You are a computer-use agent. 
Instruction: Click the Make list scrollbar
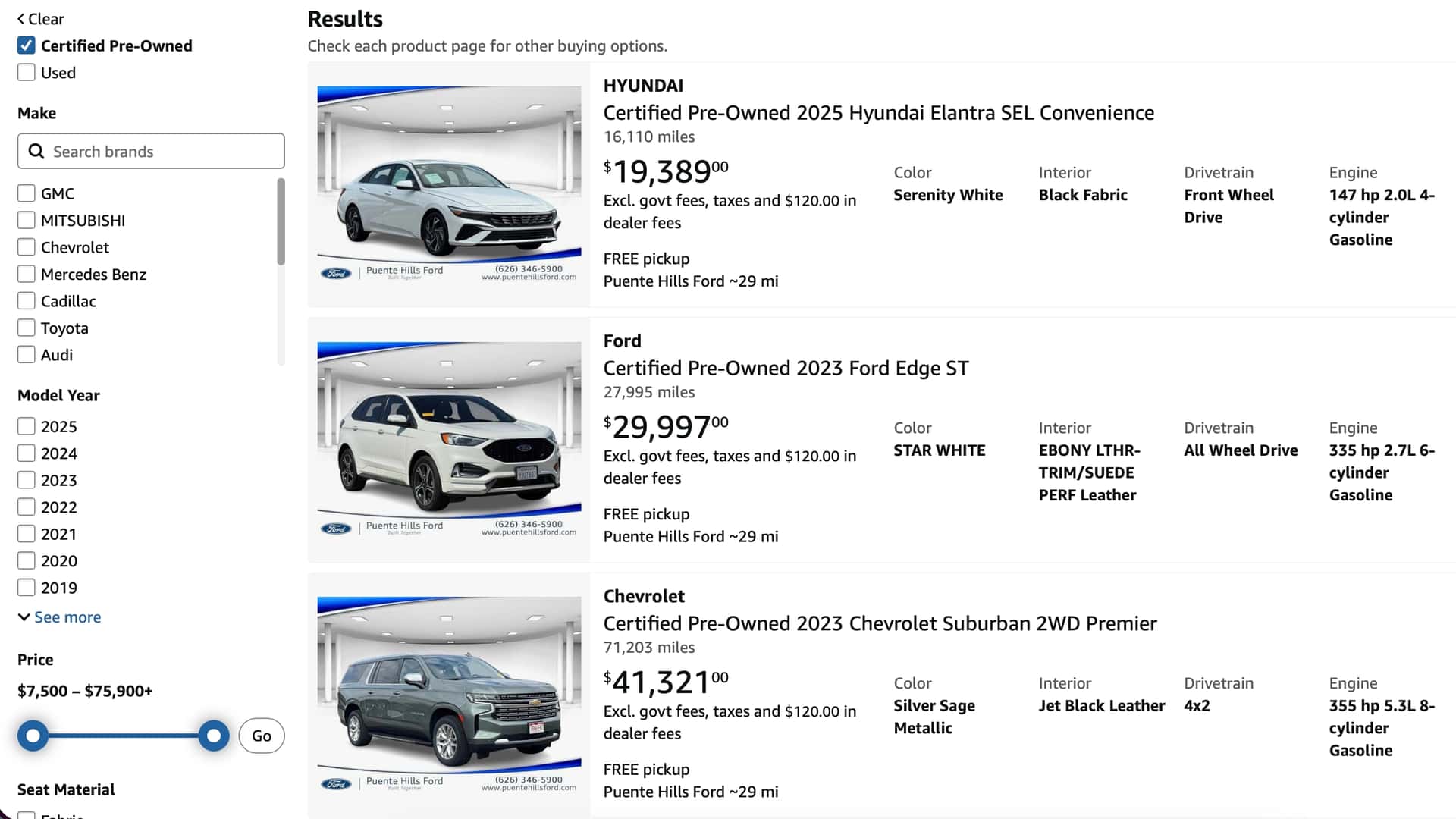[281, 221]
